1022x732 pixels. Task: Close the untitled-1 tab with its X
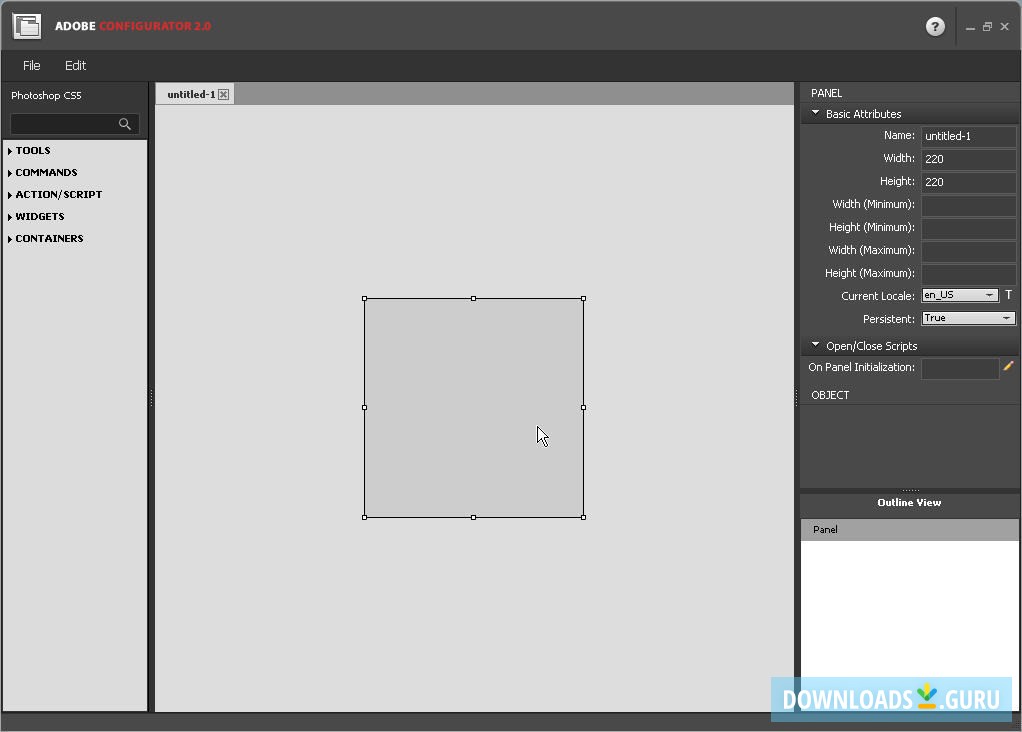[224, 95]
